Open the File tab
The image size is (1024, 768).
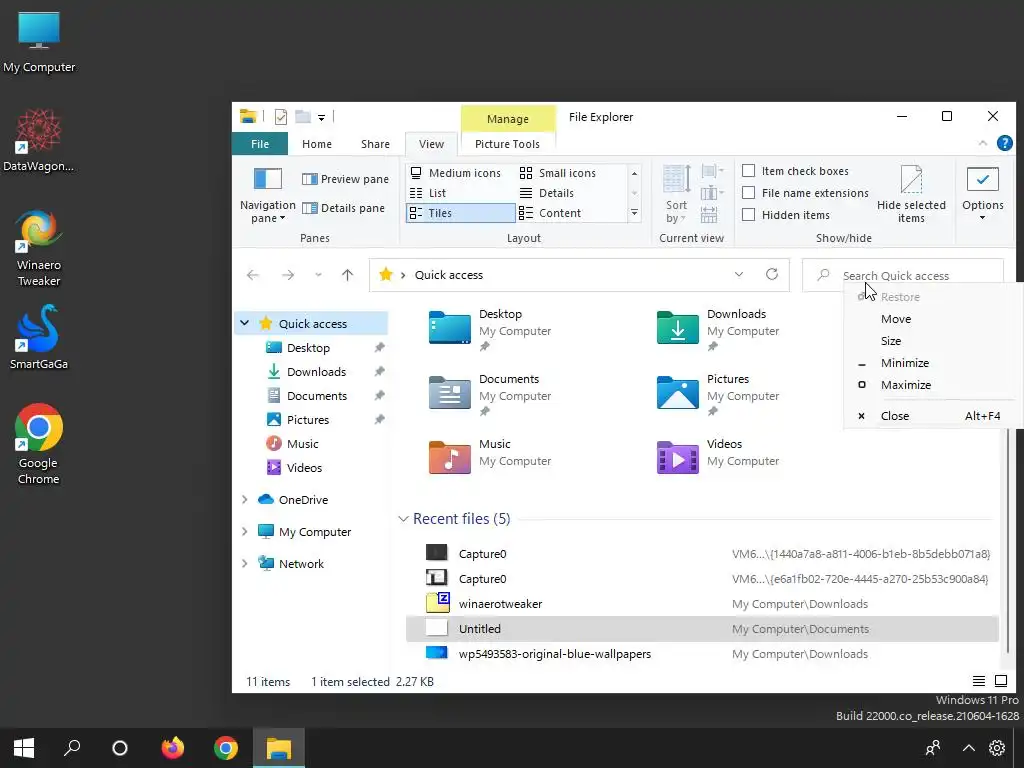point(260,144)
